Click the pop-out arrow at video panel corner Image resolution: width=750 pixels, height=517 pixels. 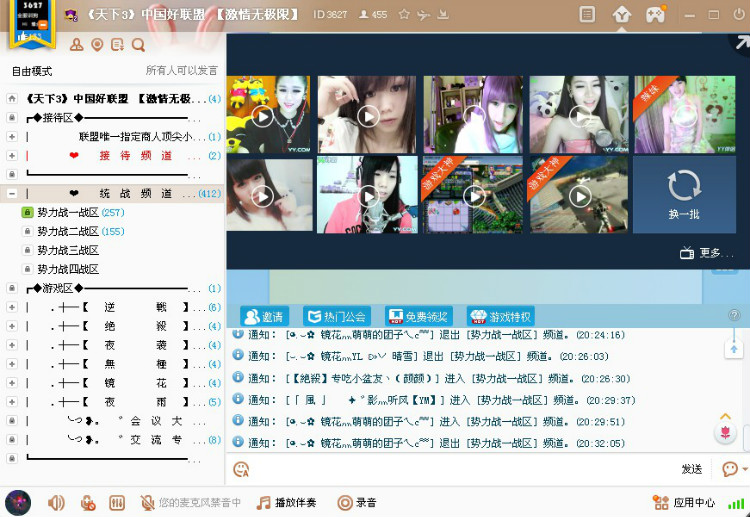click(x=741, y=43)
